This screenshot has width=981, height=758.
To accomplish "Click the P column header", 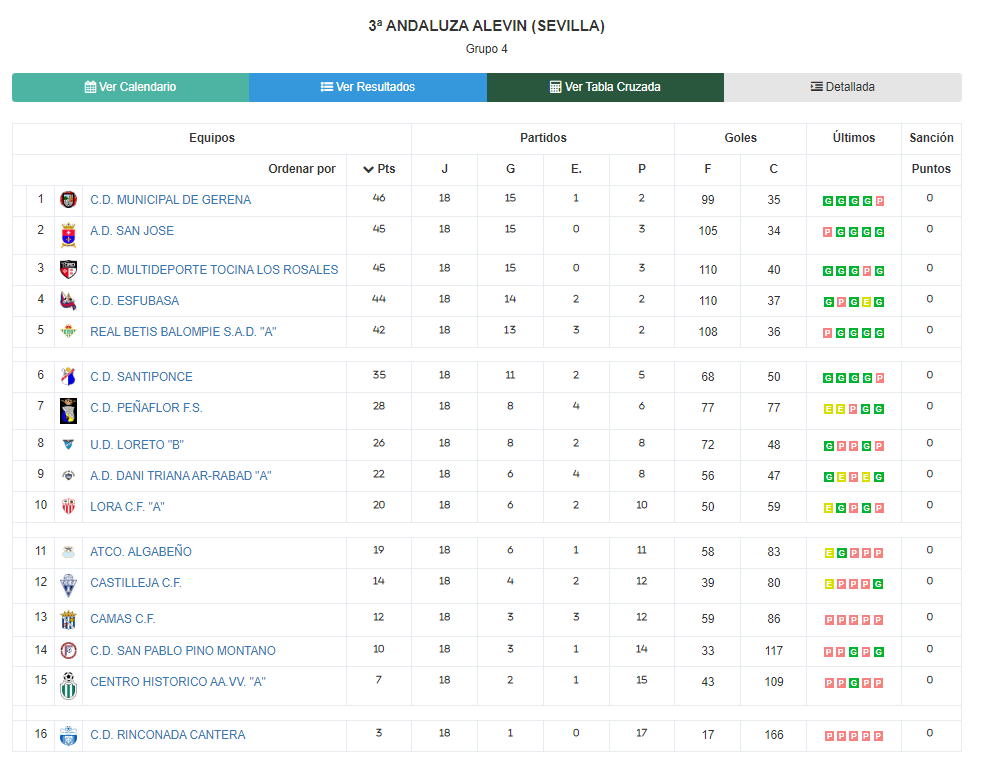I will coord(642,169).
